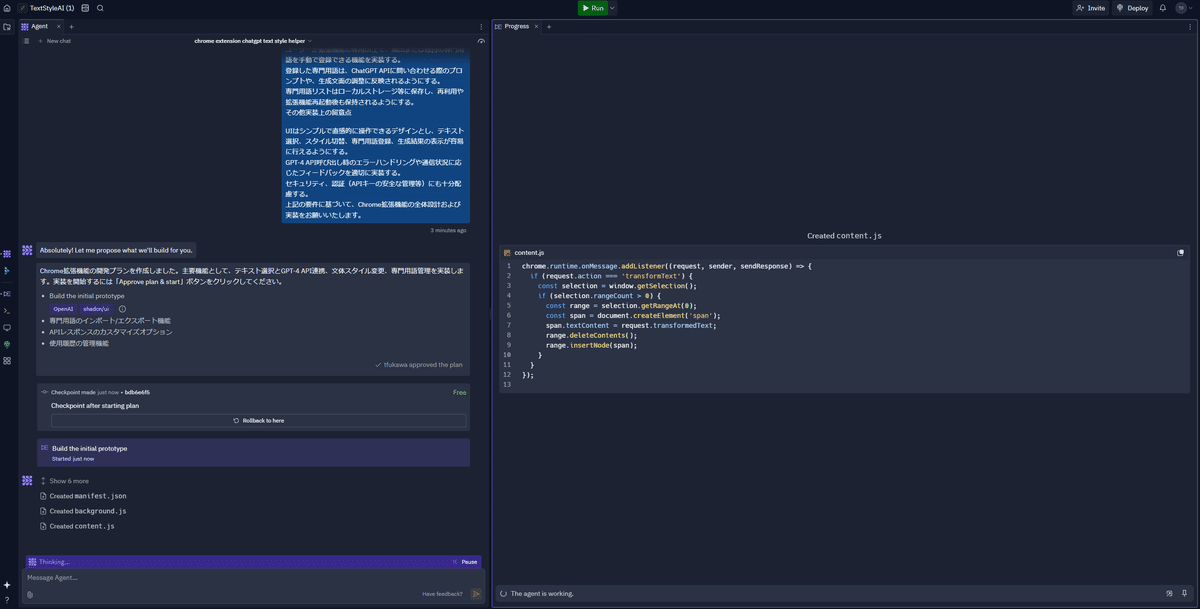Add a new tab beside Progress
1200x609 pixels.
coord(549,27)
